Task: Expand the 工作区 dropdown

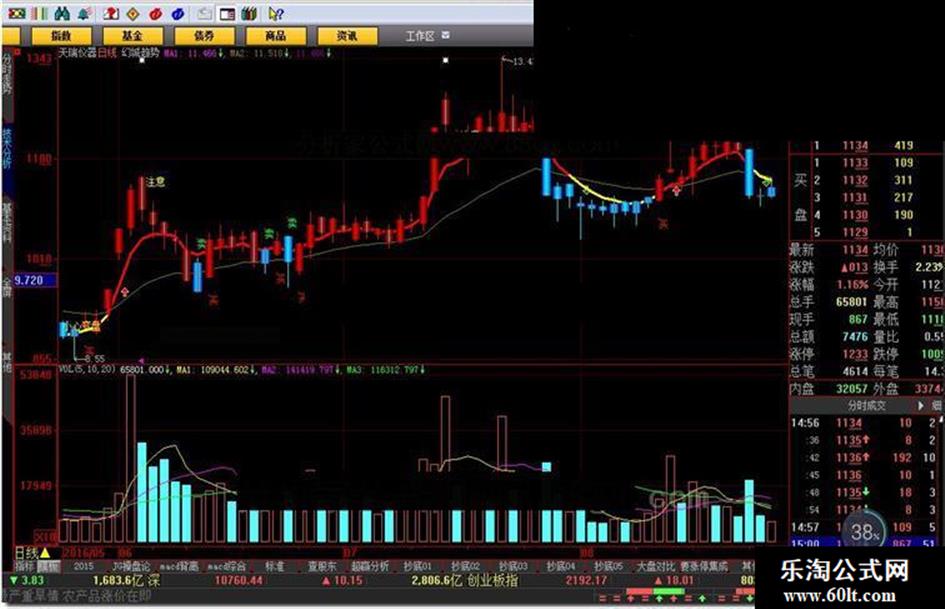Action: click(445, 36)
